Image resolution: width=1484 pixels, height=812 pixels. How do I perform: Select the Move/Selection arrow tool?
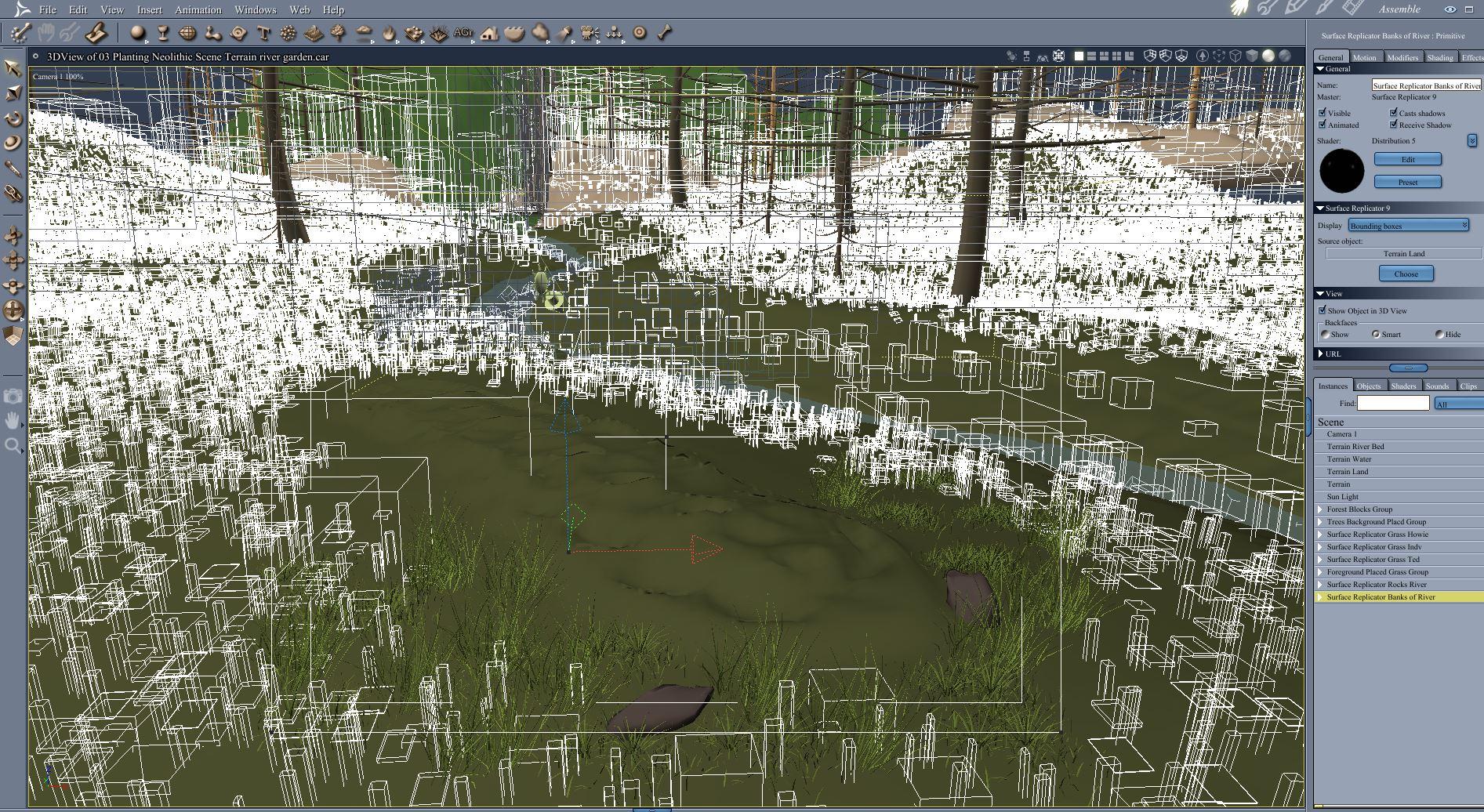tap(13, 69)
